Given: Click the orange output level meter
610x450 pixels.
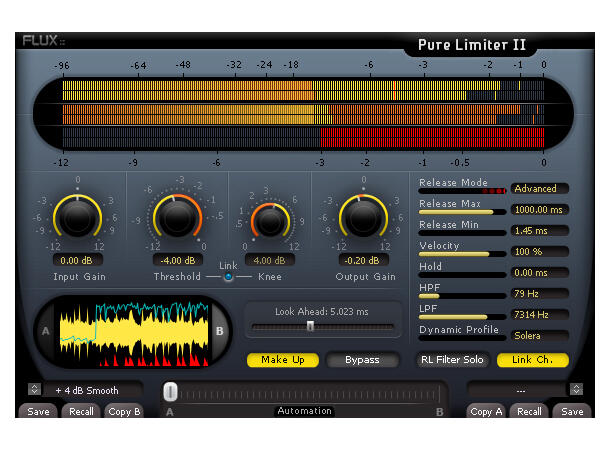Looking at the screenshot, I should point(303,114).
